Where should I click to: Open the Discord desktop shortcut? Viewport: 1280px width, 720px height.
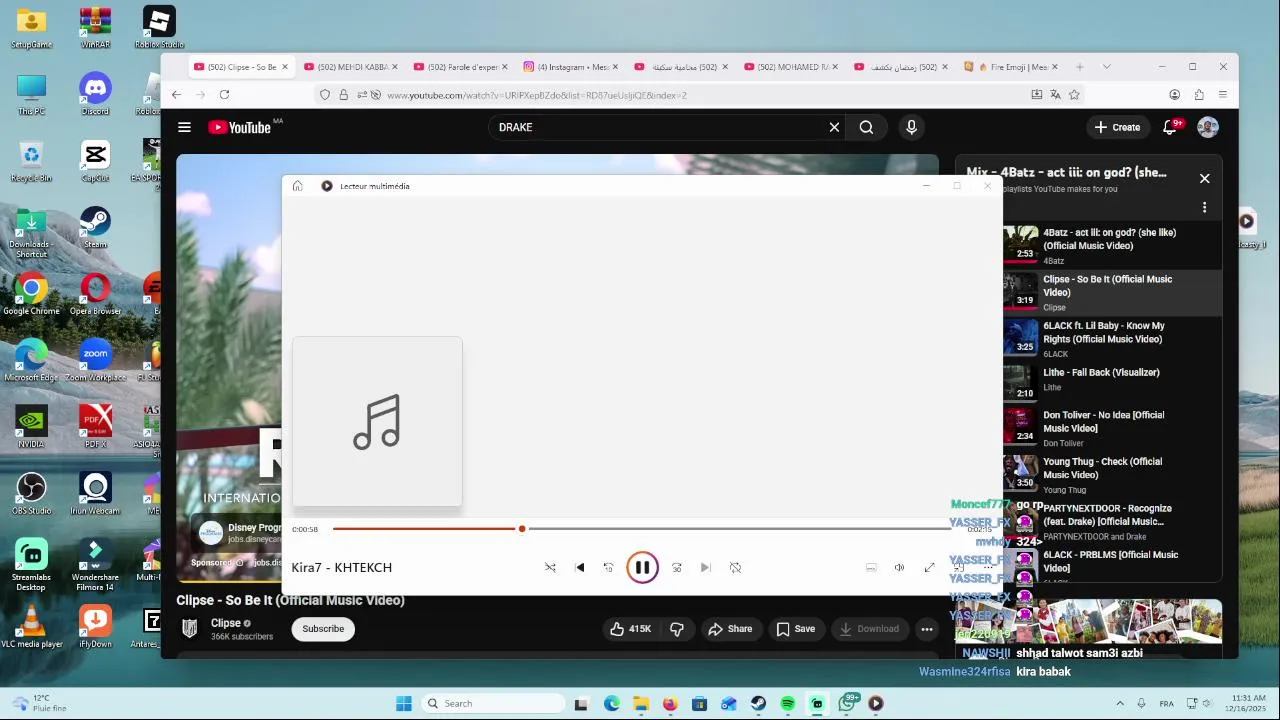pos(95,95)
